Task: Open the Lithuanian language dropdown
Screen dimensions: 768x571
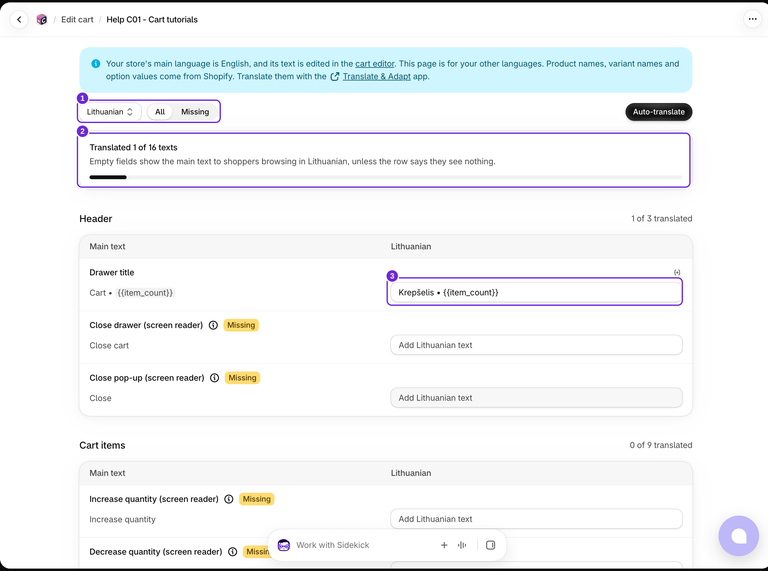Action: (110, 112)
